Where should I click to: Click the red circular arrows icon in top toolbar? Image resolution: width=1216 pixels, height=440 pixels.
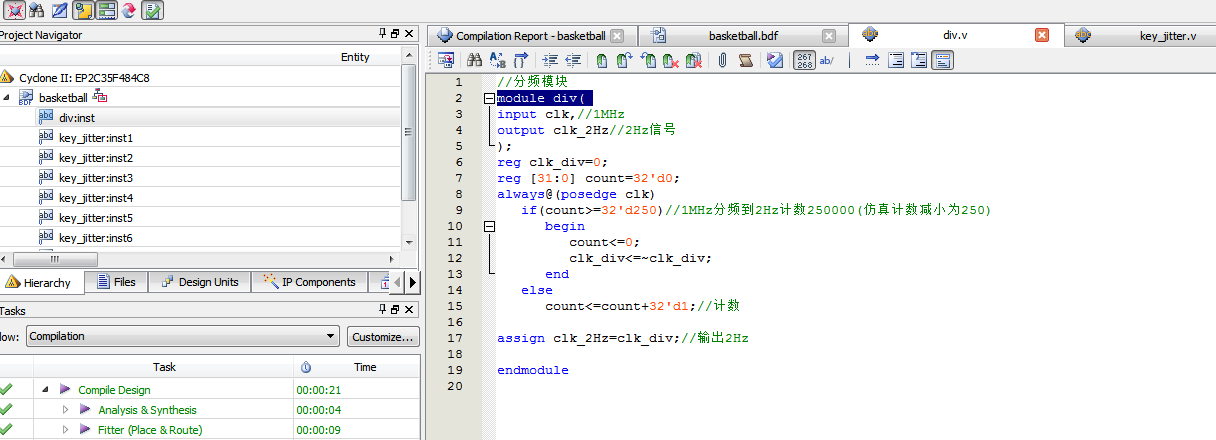(x=129, y=11)
